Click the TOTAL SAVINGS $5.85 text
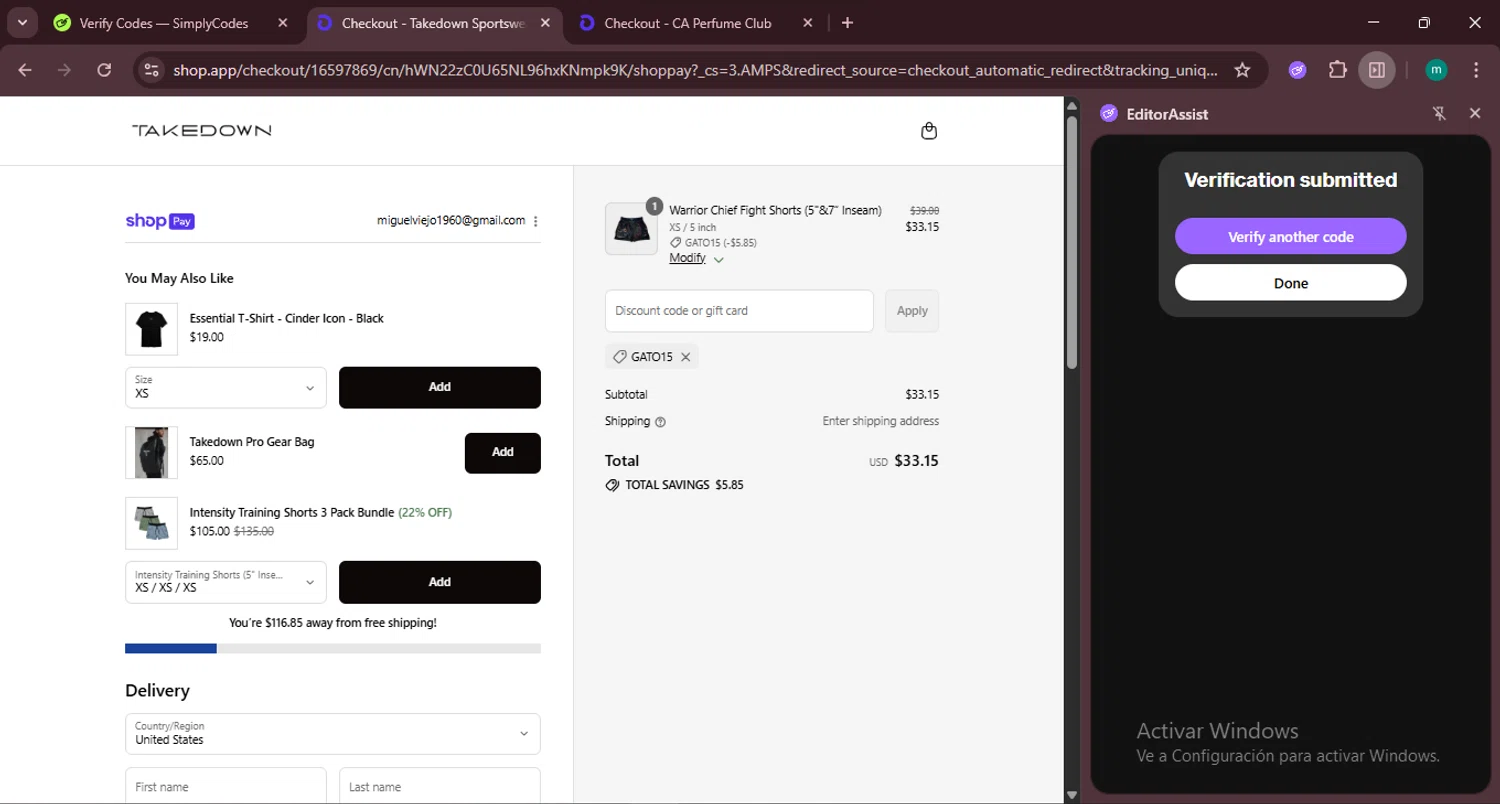The height and width of the screenshot is (804, 1500). click(x=684, y=485)
